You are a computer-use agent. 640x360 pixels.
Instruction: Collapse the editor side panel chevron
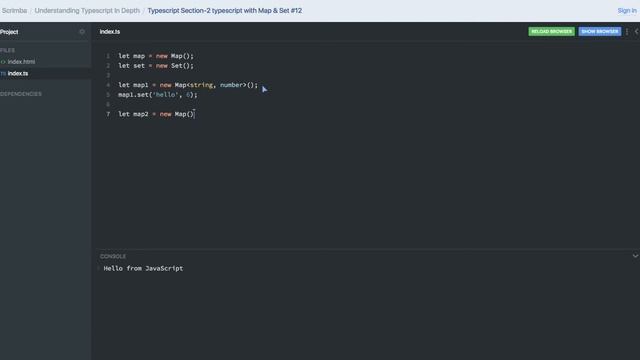[x=636, y=31]
